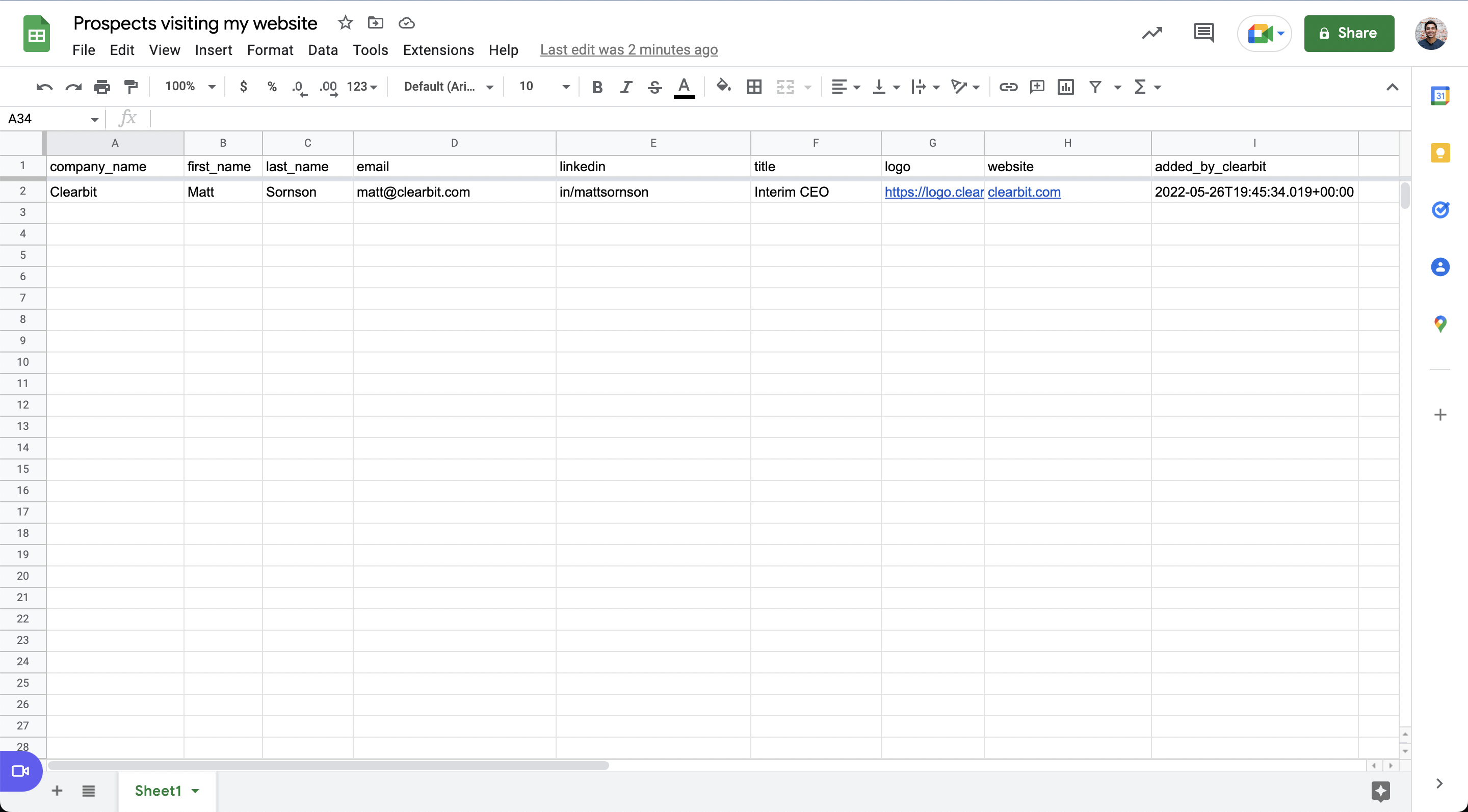Open the Borders options
The image size is (1468, 812).
point(754,87)
